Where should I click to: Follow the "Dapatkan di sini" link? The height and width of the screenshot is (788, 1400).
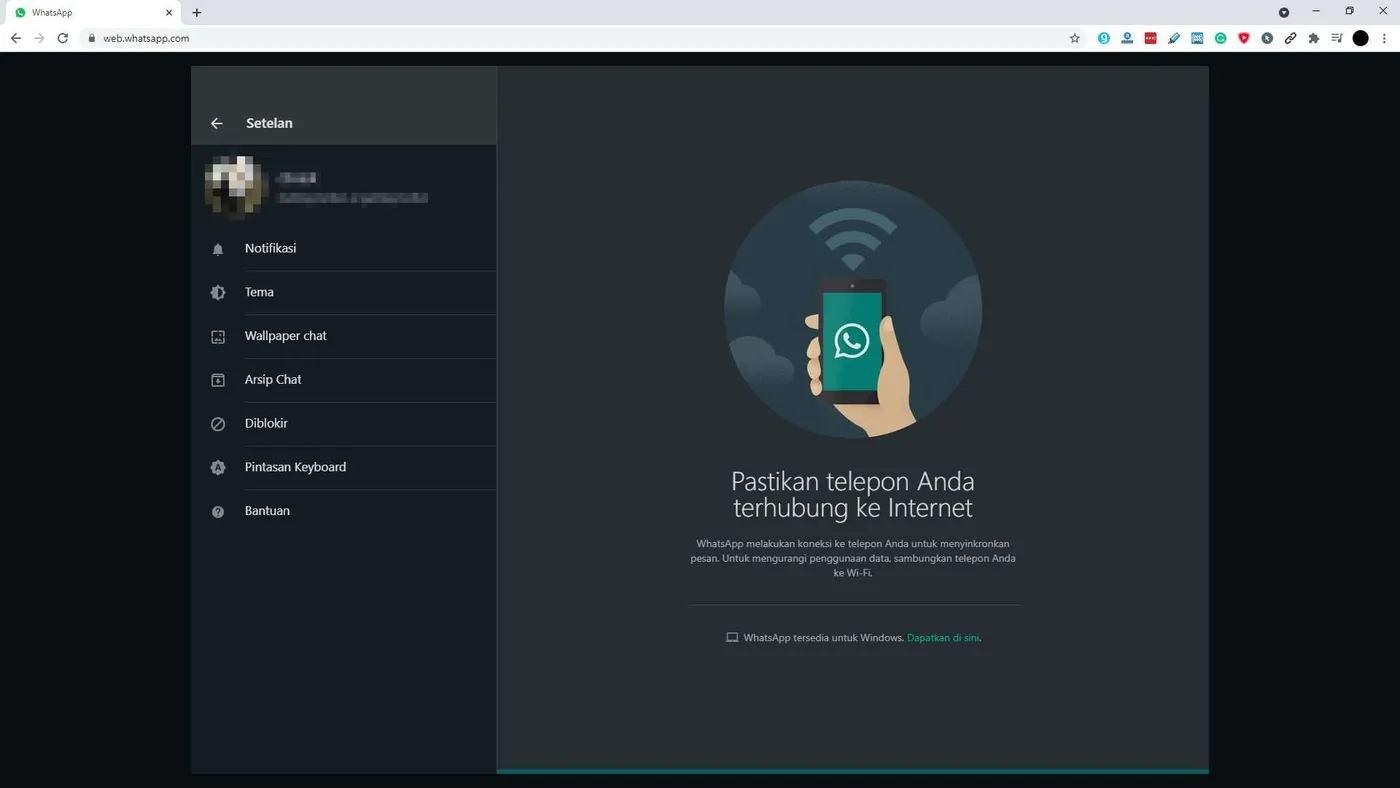tap(943, 638)
